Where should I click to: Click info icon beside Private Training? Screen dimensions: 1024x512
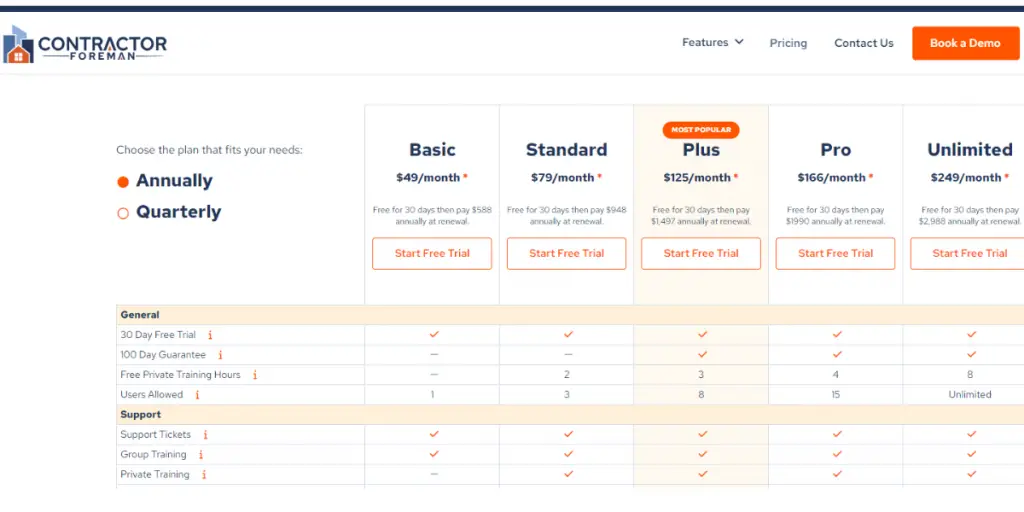[x=203, y=475]
